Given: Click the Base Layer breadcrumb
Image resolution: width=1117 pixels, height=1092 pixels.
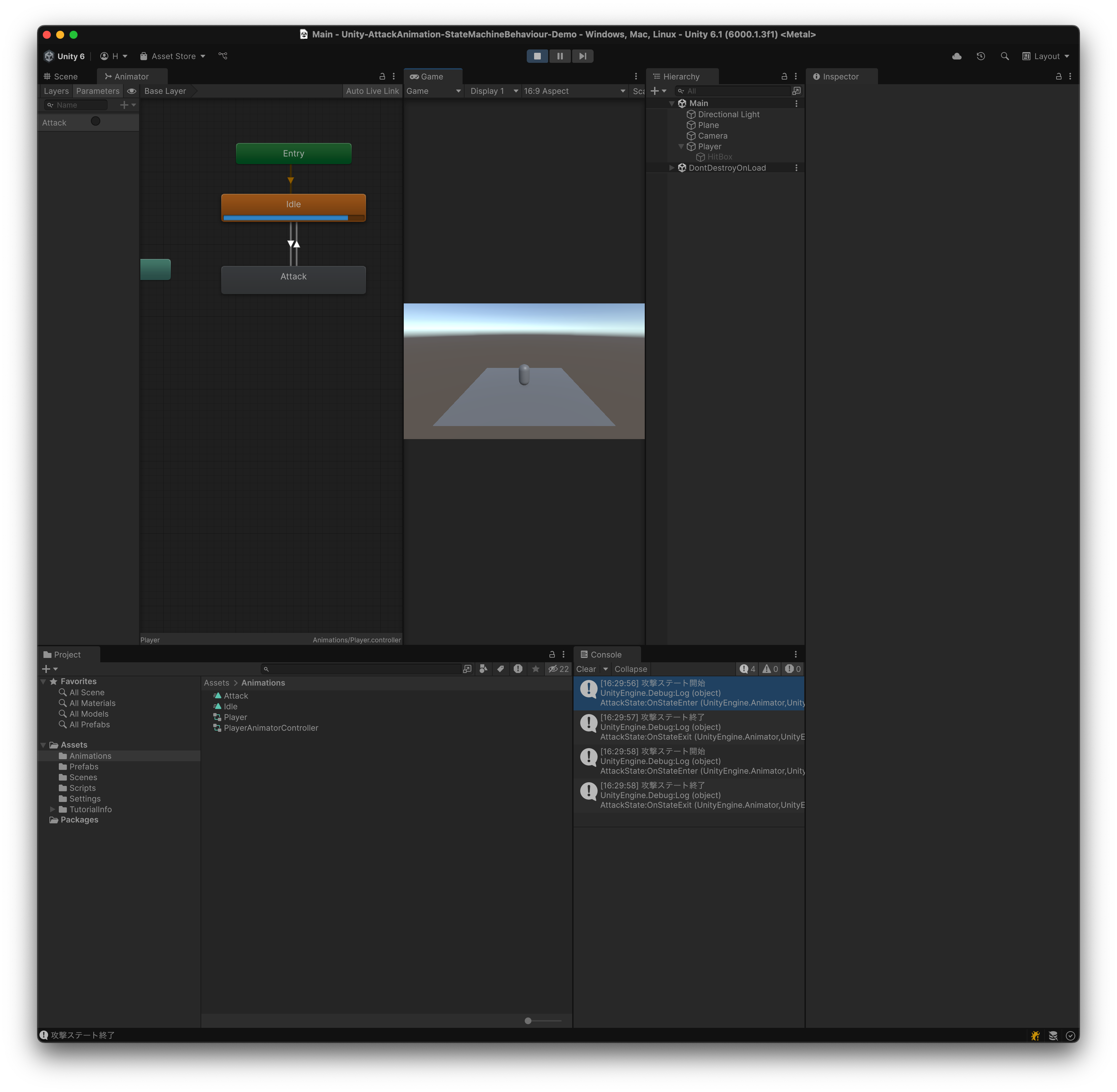Looking at the screenshot, I should (x=165, y=91).
